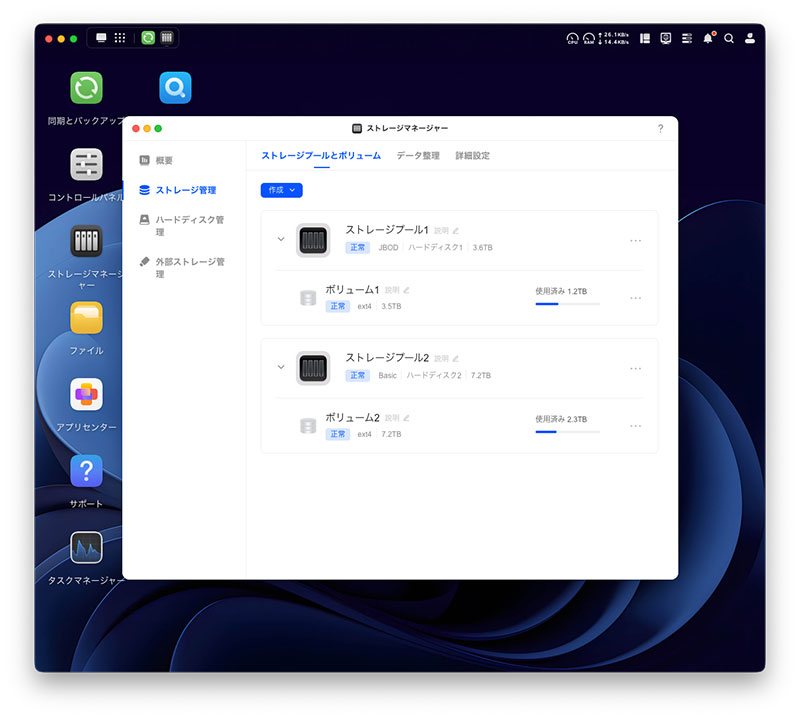Viewport: 800px width, 718px height.
Task: Collapse the ストレージプール2 section
Action: point(281,367)
